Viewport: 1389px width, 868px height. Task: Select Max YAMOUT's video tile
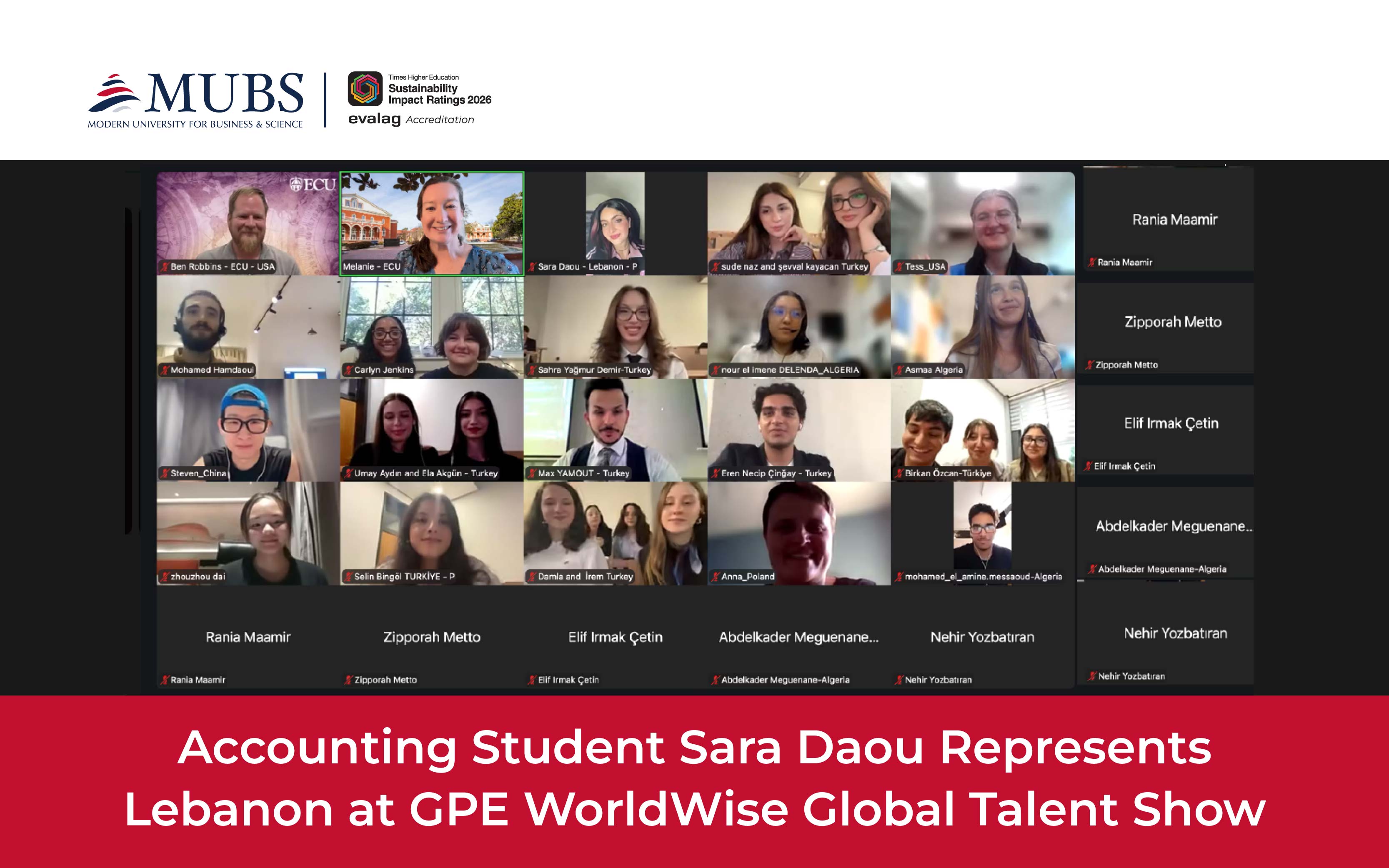tap(615, 430)
